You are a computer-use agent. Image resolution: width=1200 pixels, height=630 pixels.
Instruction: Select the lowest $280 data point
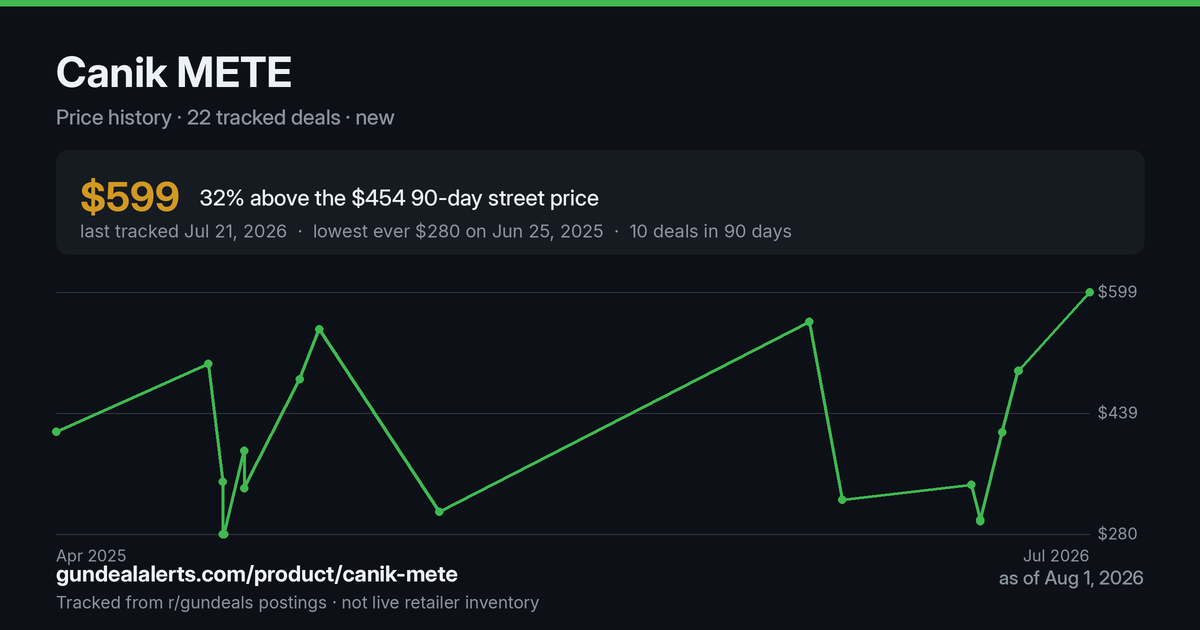pyautogui.click(x=223, y=534)
